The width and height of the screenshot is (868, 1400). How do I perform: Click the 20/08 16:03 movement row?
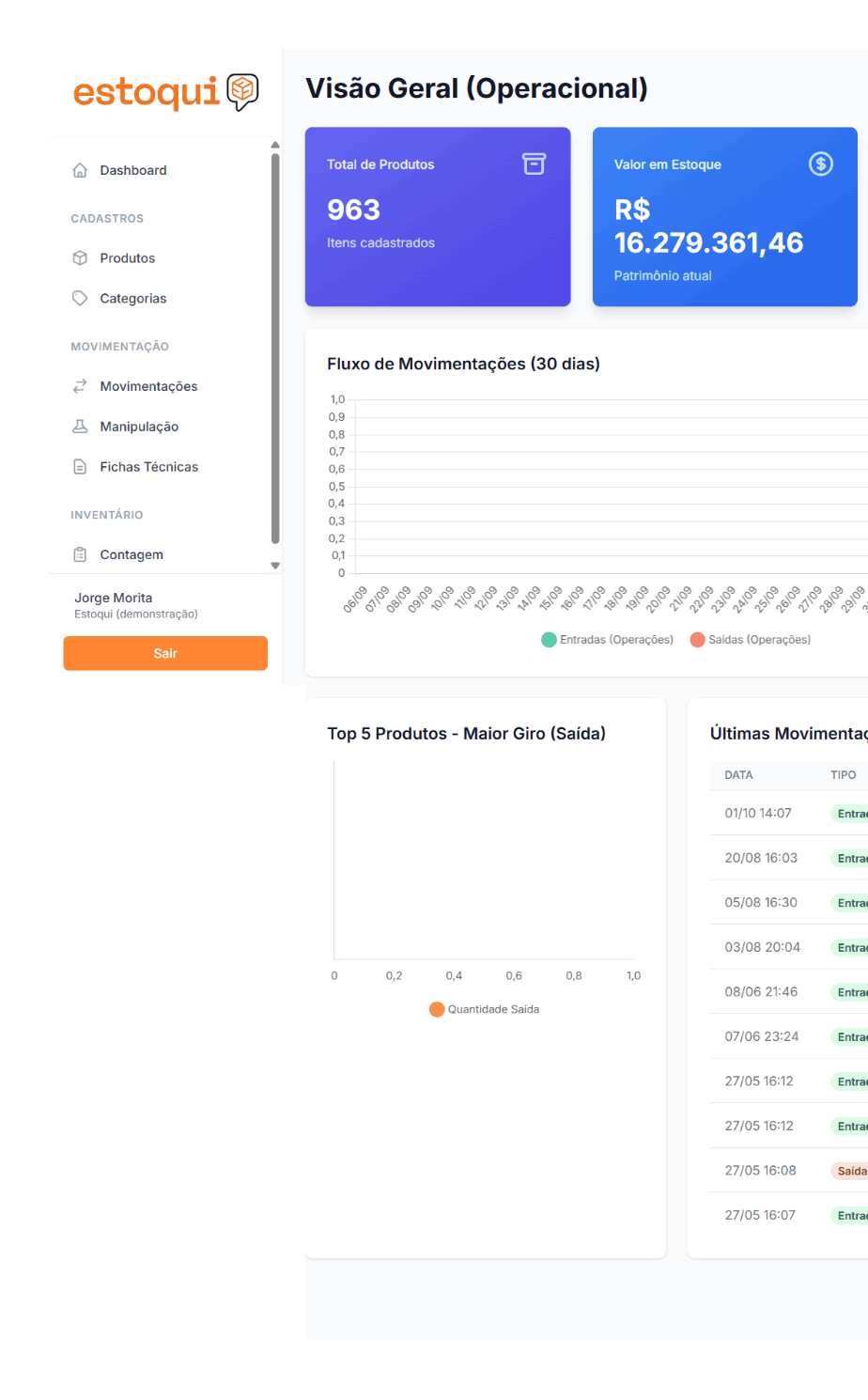pos(789,858)
